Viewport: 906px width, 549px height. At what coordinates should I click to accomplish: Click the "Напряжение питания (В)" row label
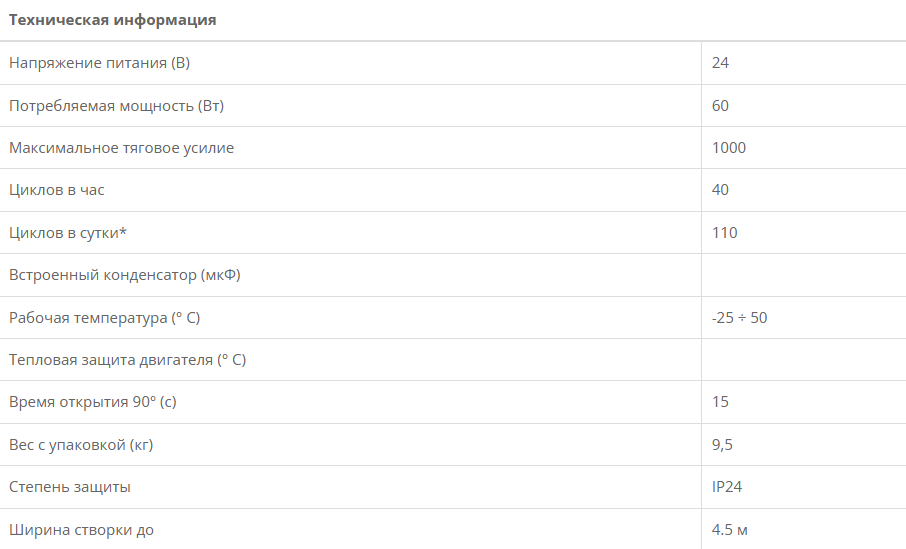point(99,63)
